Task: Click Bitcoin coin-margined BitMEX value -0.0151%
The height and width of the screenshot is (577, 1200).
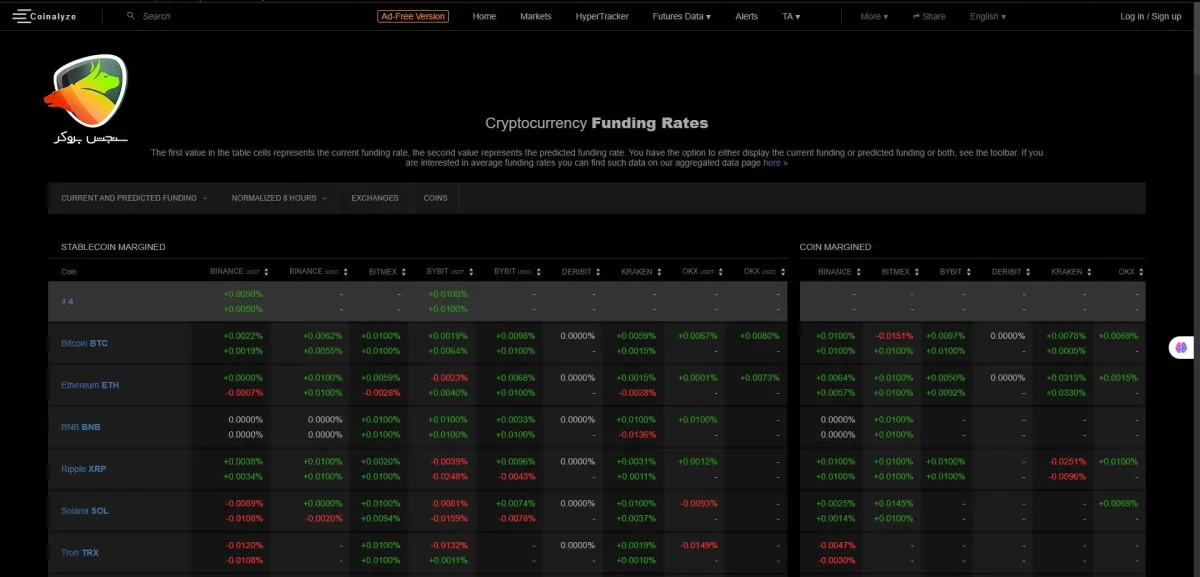Action: 894,336
